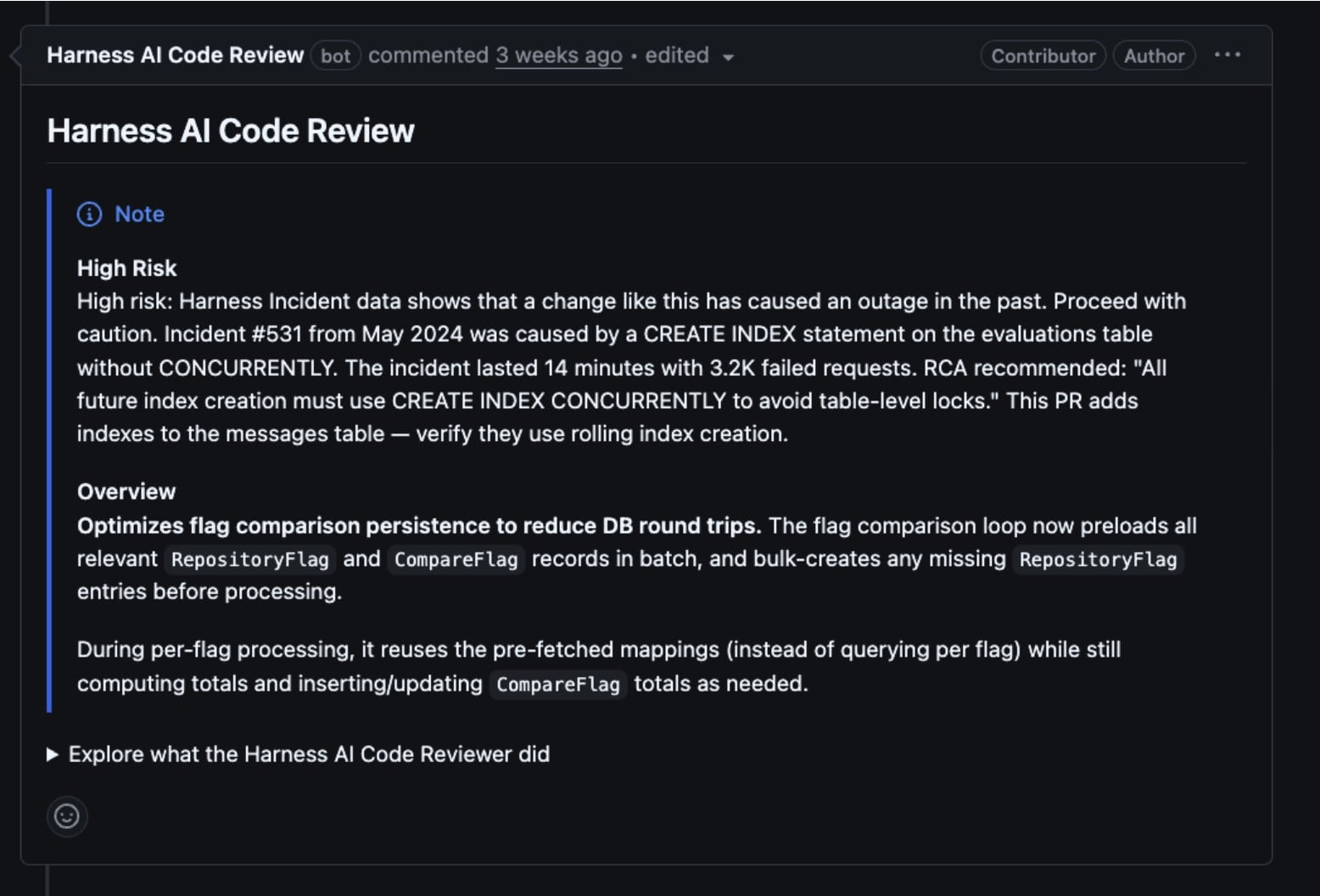Click the first RepositoryFlag code snippet
The width and height of the screenshot is (1320, 896).
(250, 560)
